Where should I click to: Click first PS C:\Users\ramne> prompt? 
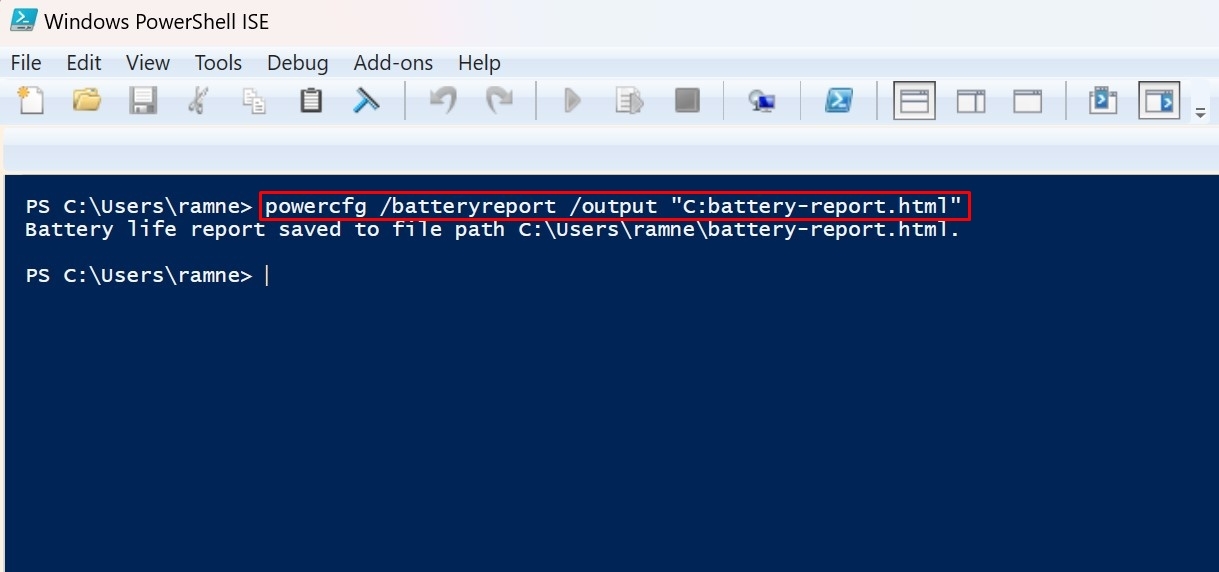click(x=139, y=207)
